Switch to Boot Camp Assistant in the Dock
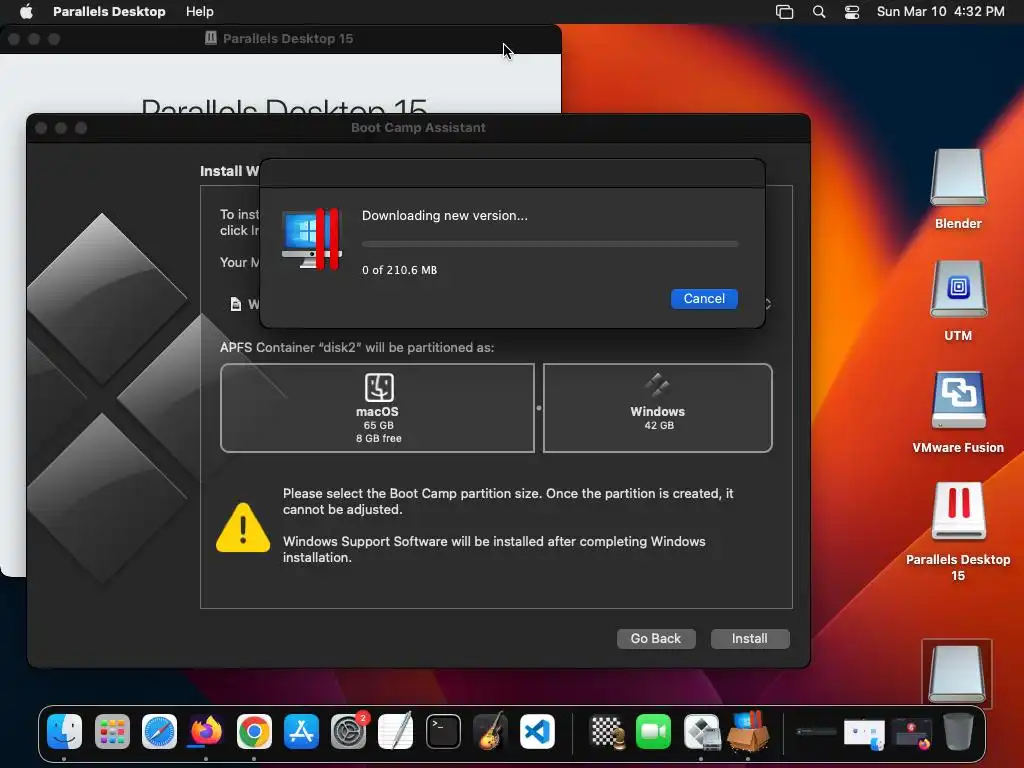The width and height of the screenshot is (1024, 768). pos(701,731)
